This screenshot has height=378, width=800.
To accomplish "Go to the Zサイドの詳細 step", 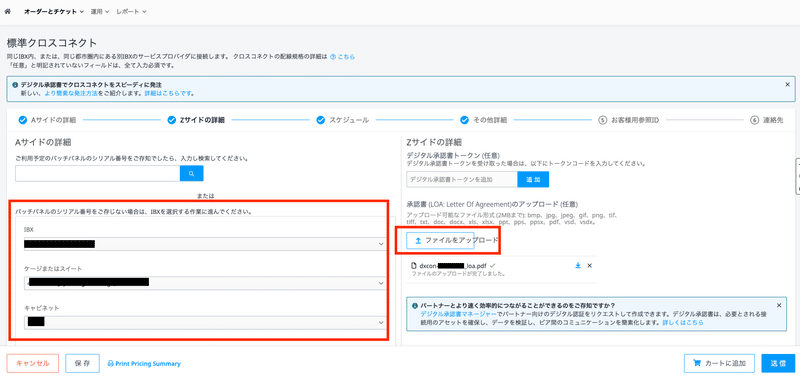I will click(196, 120).
